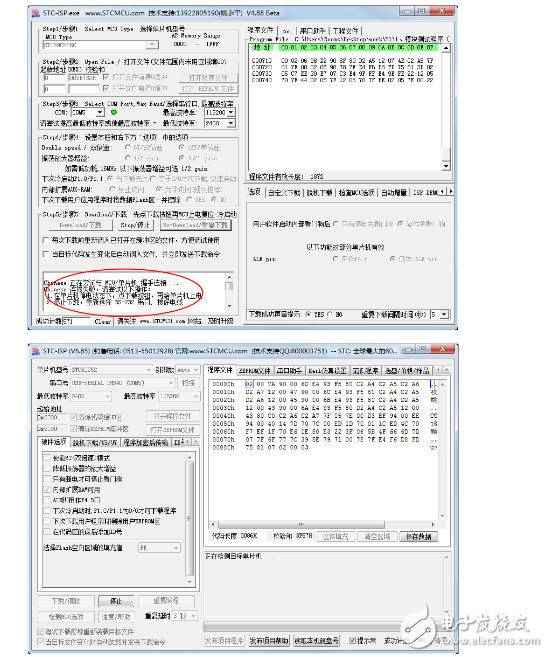
Task: Click the STC-ISP V6.85 title bar icon
Action: click(x=36, y=351)
